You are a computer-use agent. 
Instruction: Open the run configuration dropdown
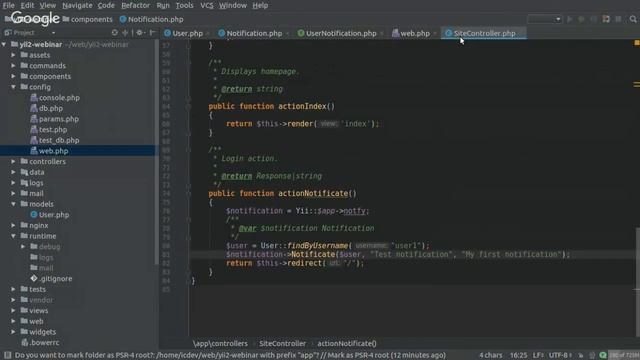coord(544,19)
